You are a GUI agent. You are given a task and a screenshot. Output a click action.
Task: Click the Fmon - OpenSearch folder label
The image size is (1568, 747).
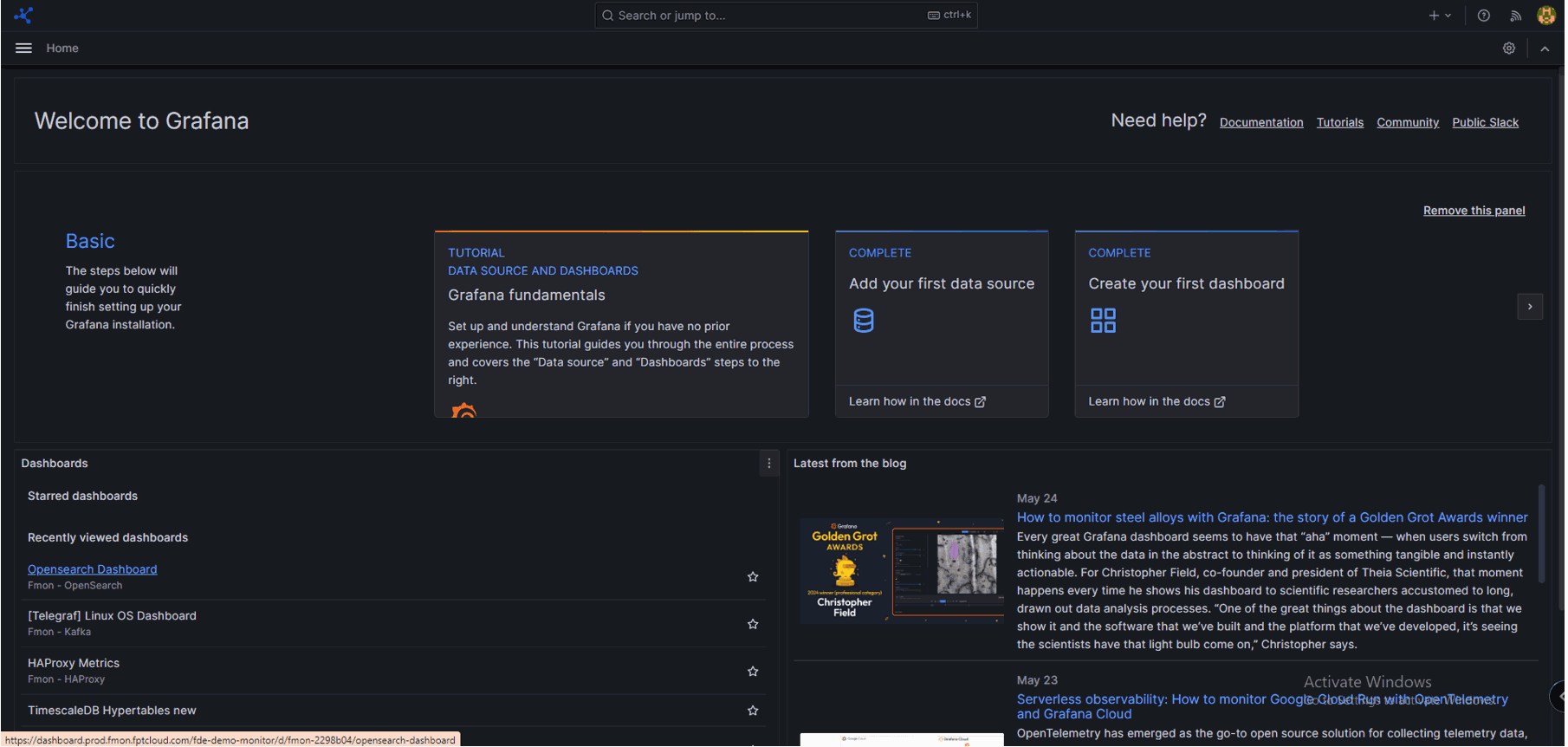coord(75,586)
